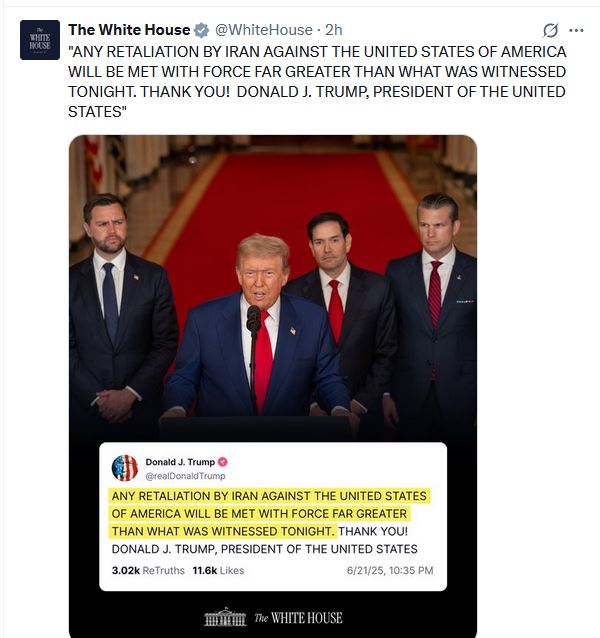
Task: Click the yellow highlighted retaliation text
Action: pos(268,513)
